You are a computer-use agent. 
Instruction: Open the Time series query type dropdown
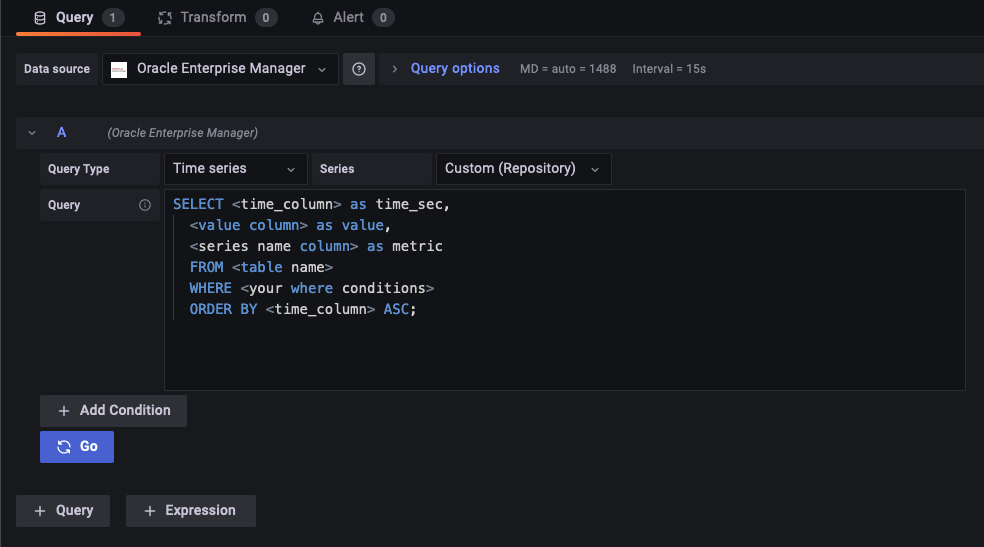[x=236, y=169]
